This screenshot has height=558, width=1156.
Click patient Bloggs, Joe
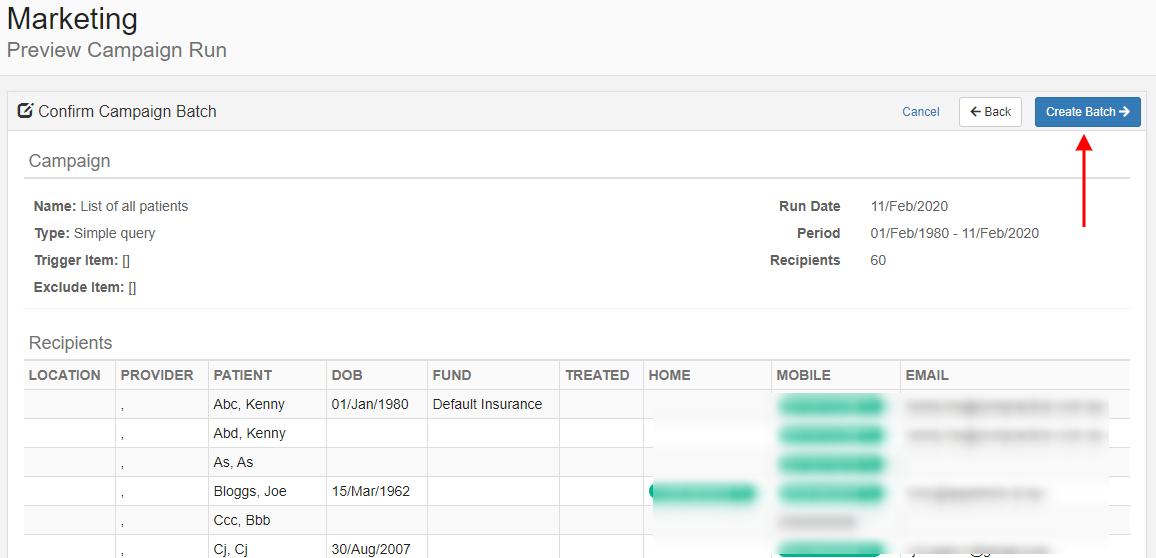point(250,491)
